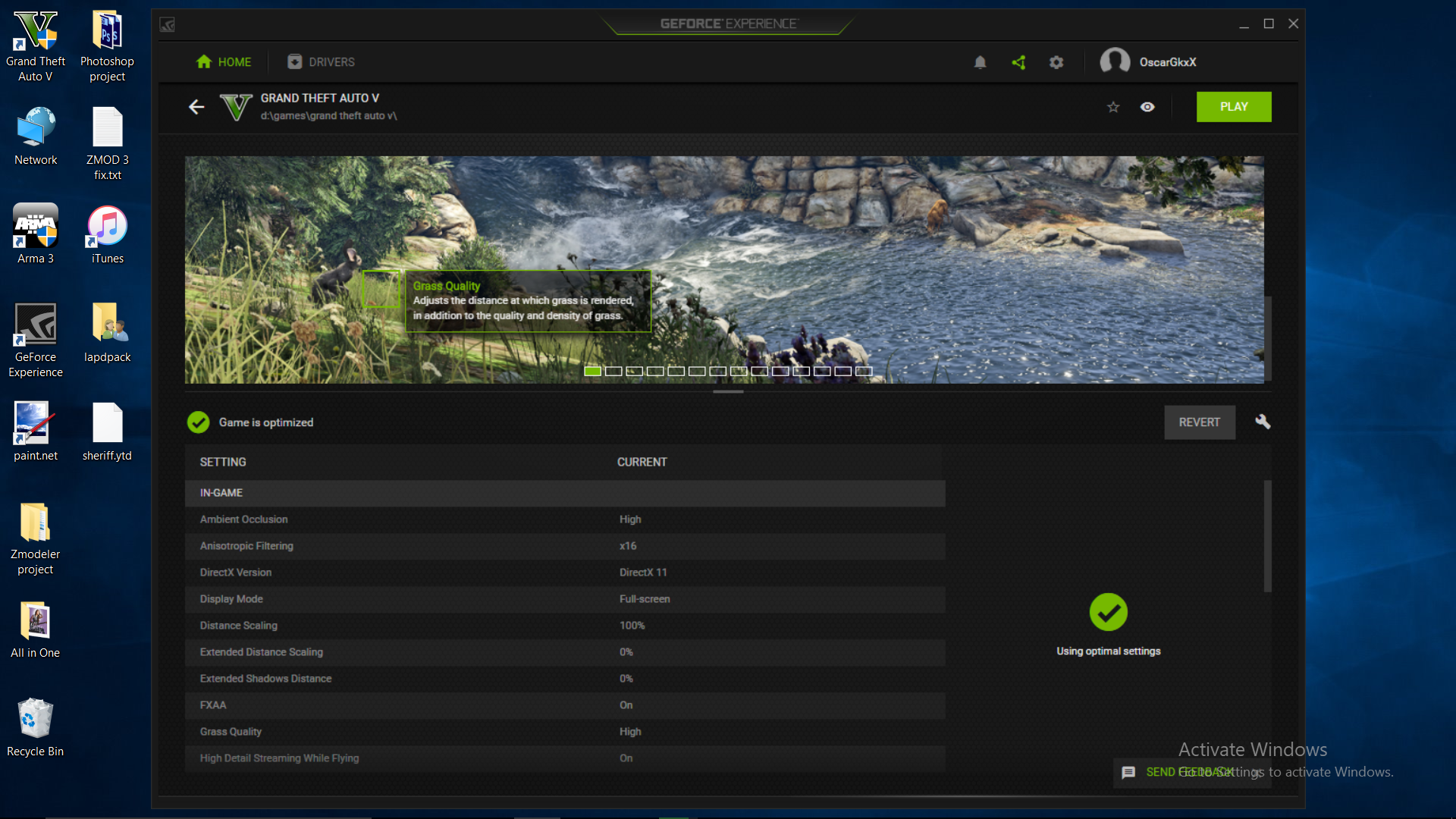Switch to the DRIVERS tab

point(321,62)
